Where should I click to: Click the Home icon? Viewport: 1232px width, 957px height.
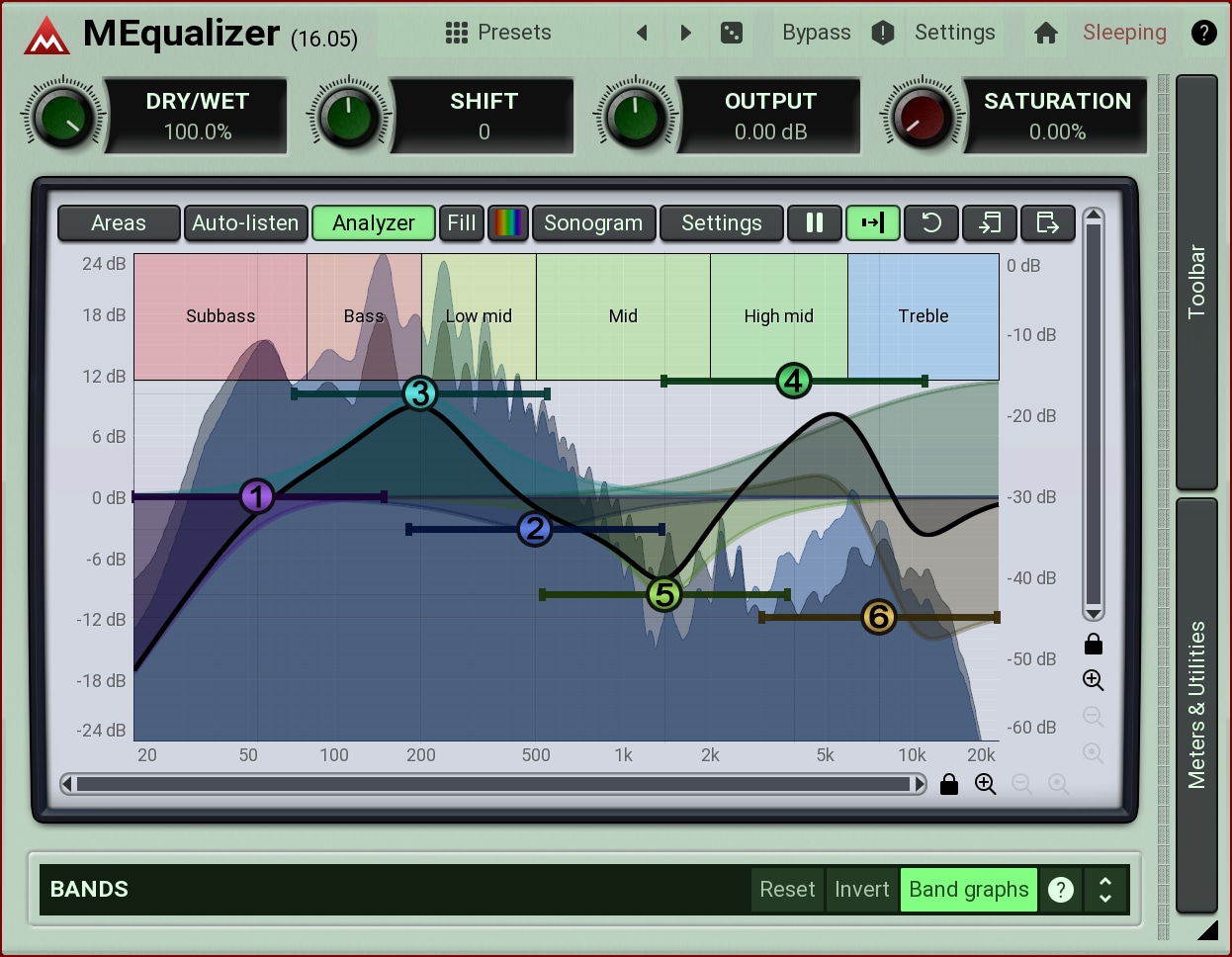pos(1046,33)
